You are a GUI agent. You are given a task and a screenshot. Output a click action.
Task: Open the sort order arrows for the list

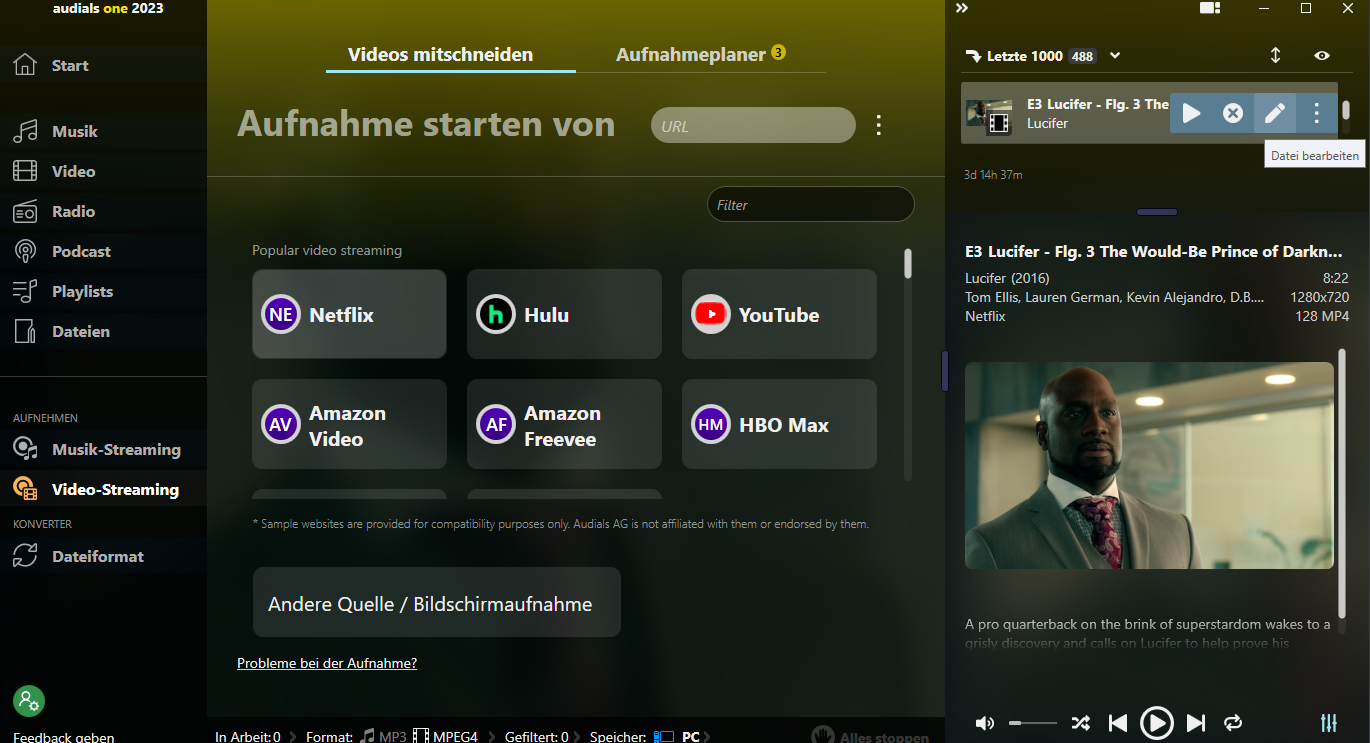1276,56
